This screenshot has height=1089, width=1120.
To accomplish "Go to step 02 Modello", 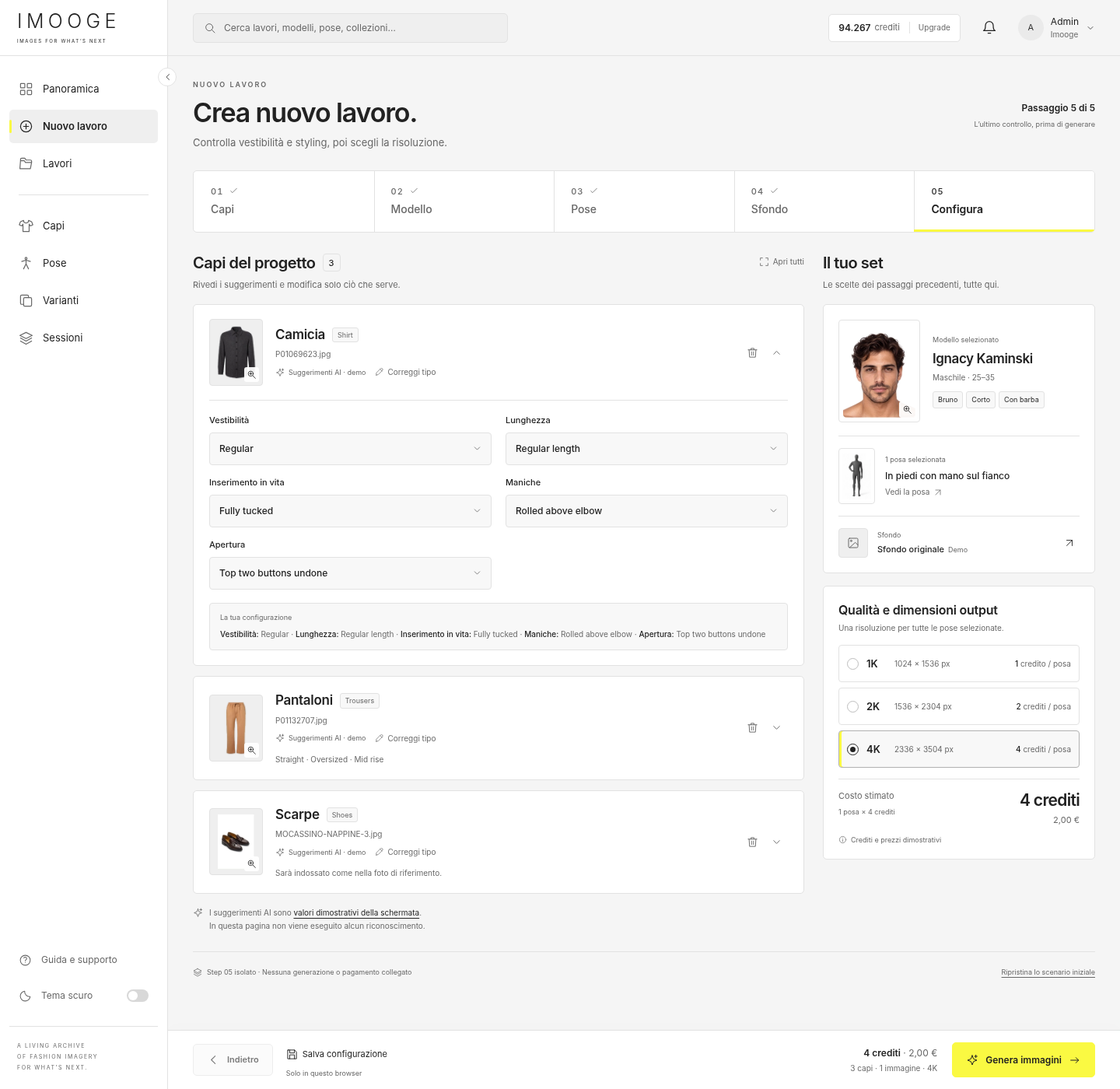I will (x=464, y=201).
